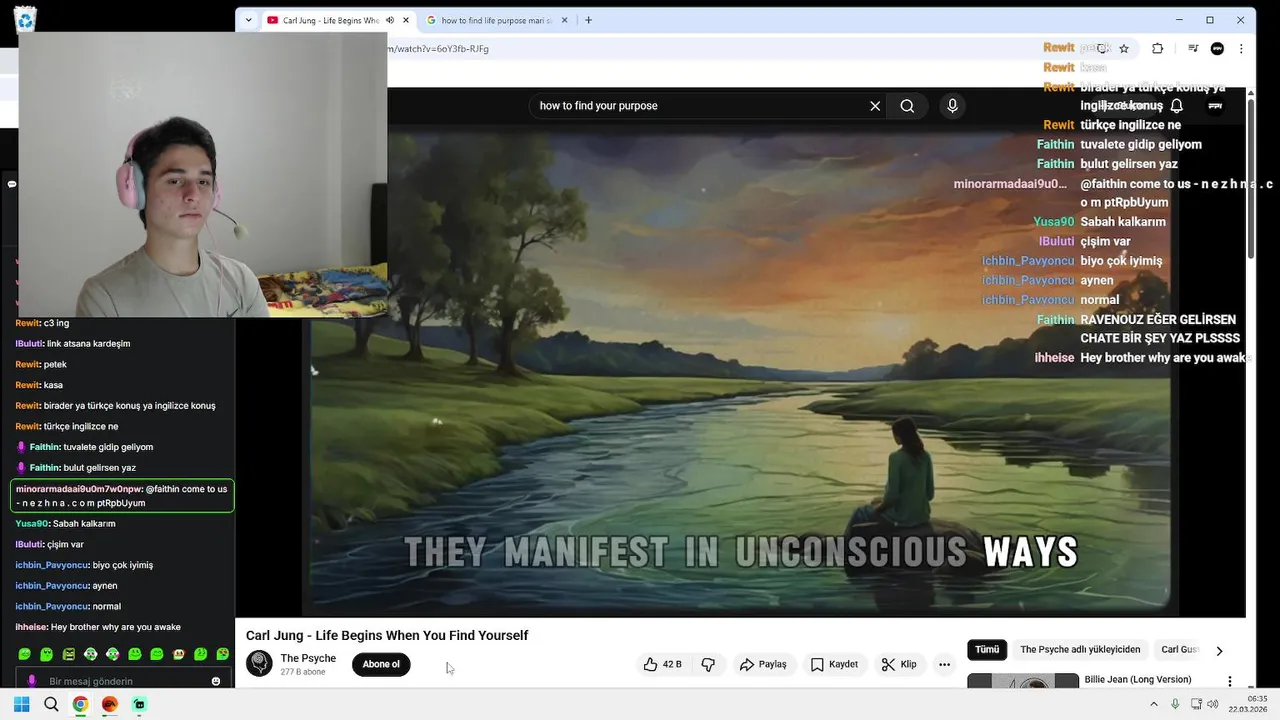Create a clip with Klip button
The height and width of the screenshot is (720, 1280).
tap(899, 664)
